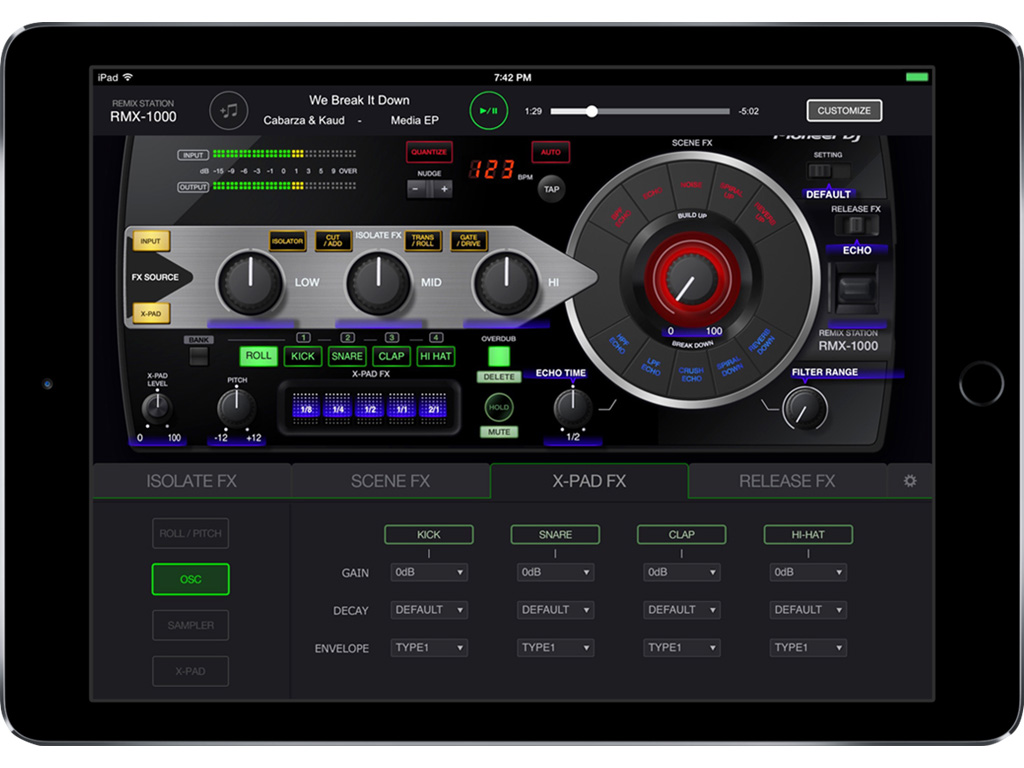The height and width of the screenshot is (768, 1024).
Task: Select the OSC source button
Action: 190,579
